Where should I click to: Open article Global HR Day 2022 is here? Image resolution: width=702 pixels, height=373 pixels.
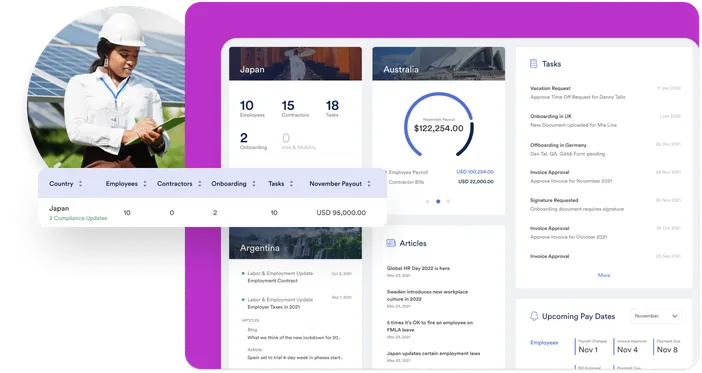click(418, 268)
